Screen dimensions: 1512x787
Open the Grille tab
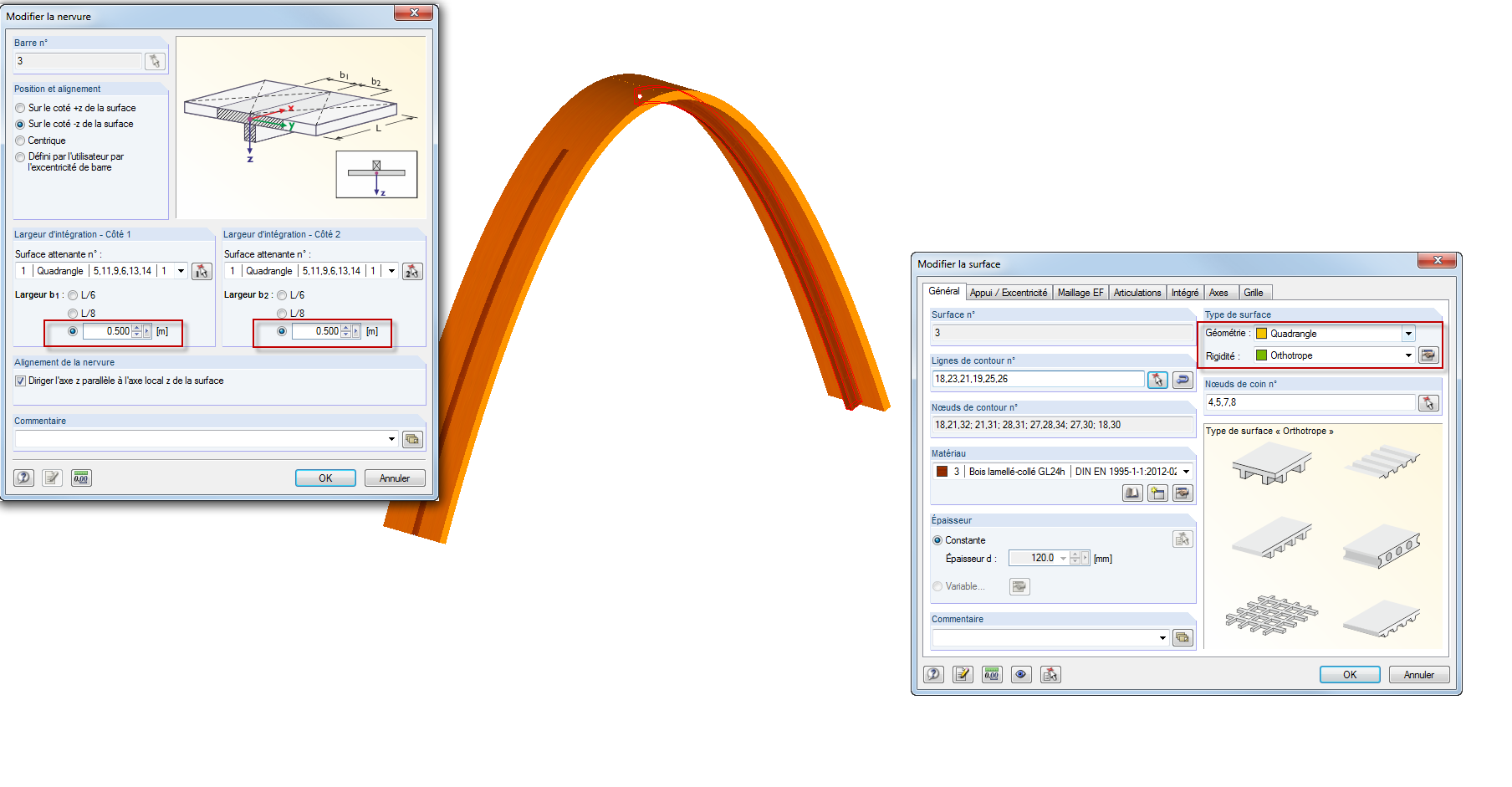point(1254,293)
